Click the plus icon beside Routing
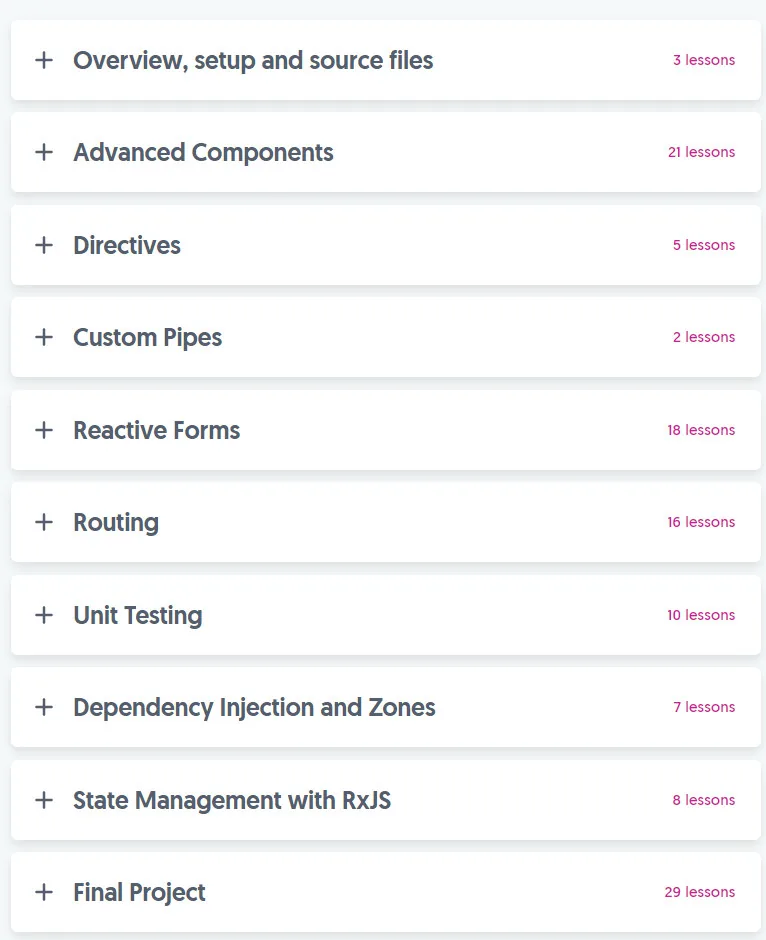This screenshot has height=940, width=766. (44, 522)
